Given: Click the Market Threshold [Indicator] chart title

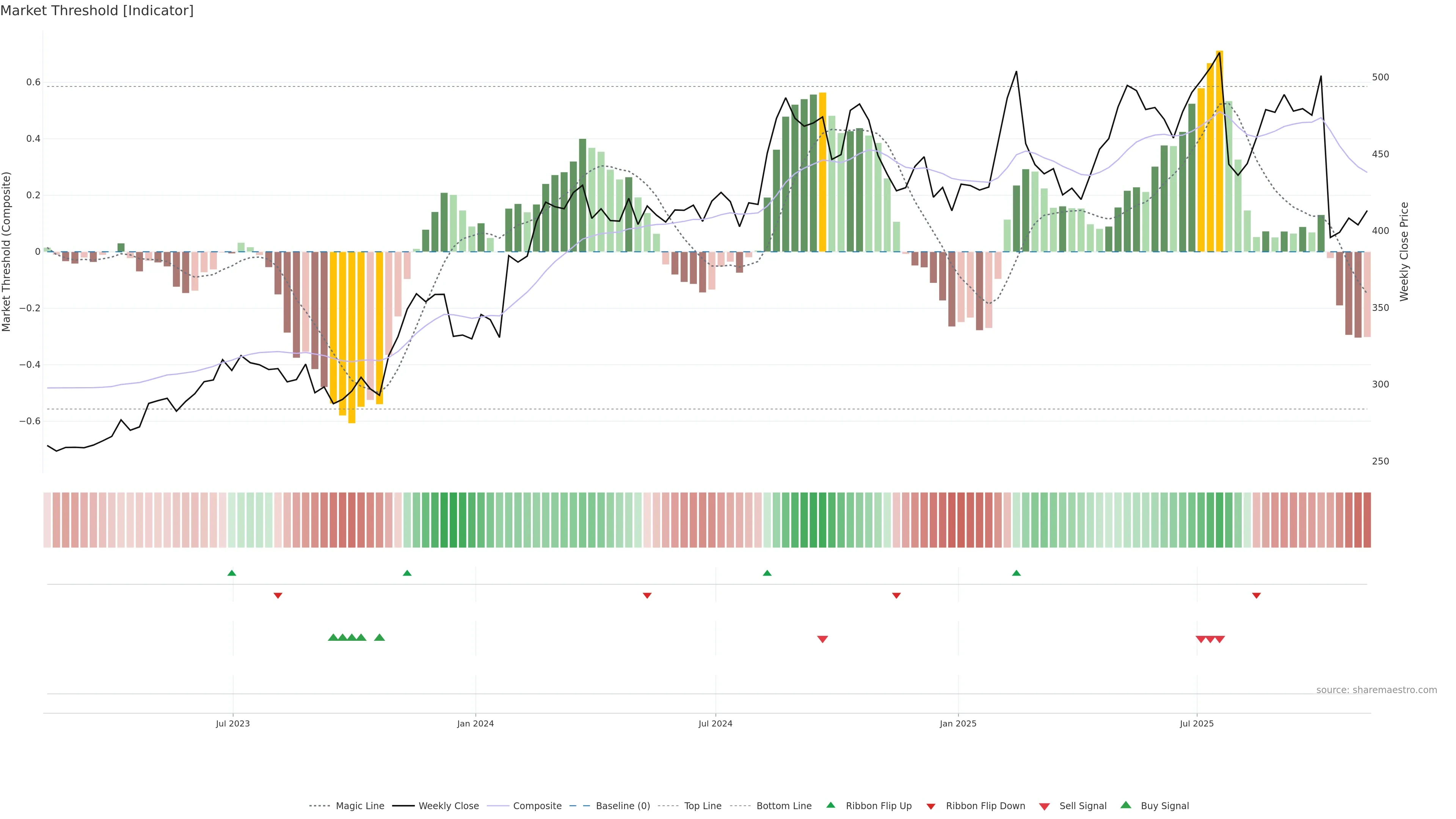Looking at the screenshot, I should click(97, 11).
